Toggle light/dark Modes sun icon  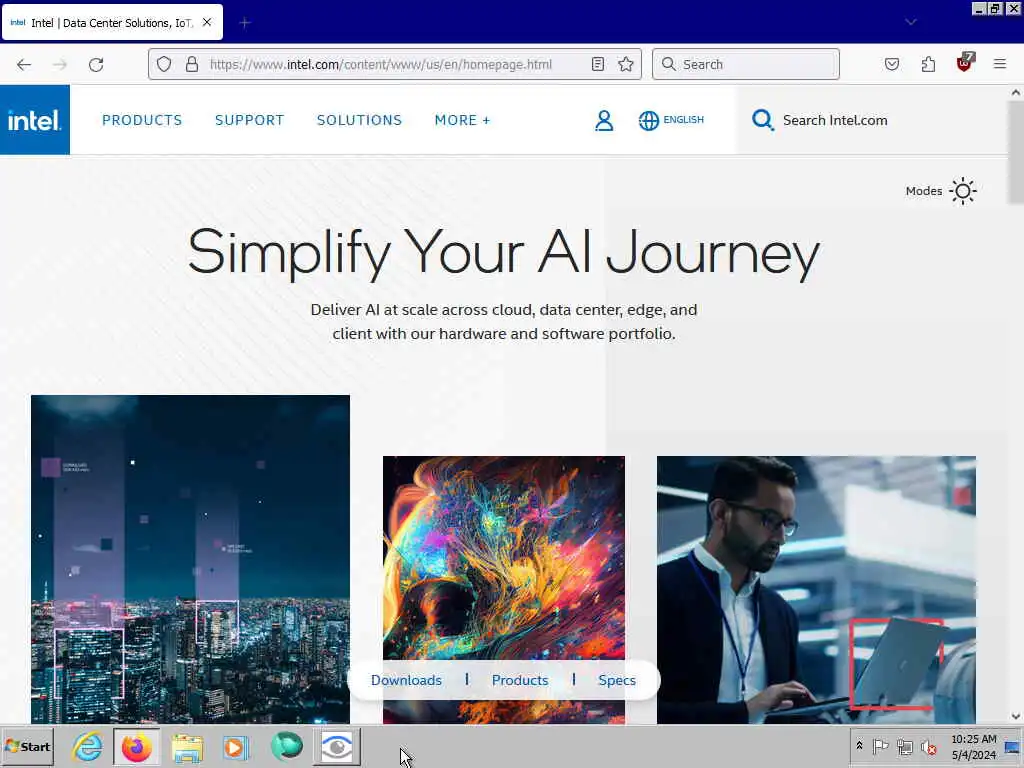(963, 191)
